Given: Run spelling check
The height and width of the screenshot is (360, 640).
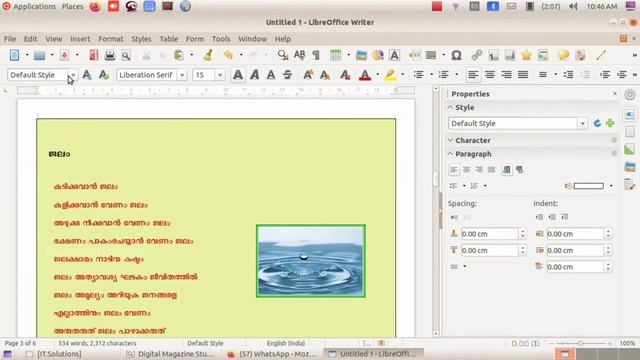Looking at the screenshot, I should (300, 55).
